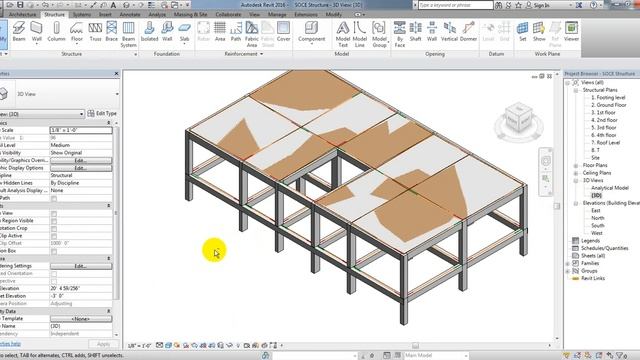Open the view instance (3D) dropdown
The image size is (640, 360).
pos(81,114)
